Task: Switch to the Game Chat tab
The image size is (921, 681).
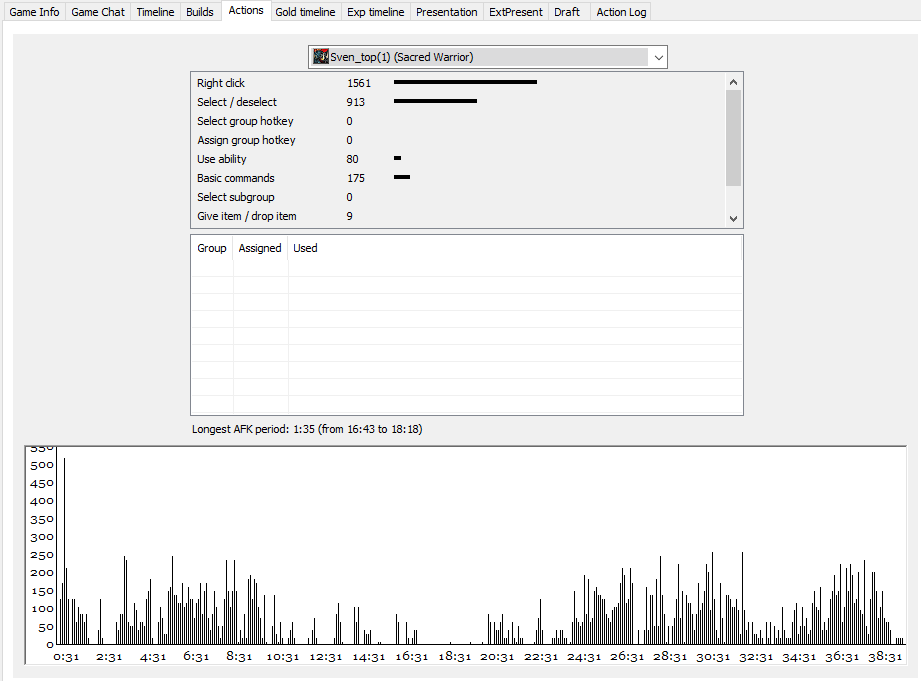Action: (98, 12)
